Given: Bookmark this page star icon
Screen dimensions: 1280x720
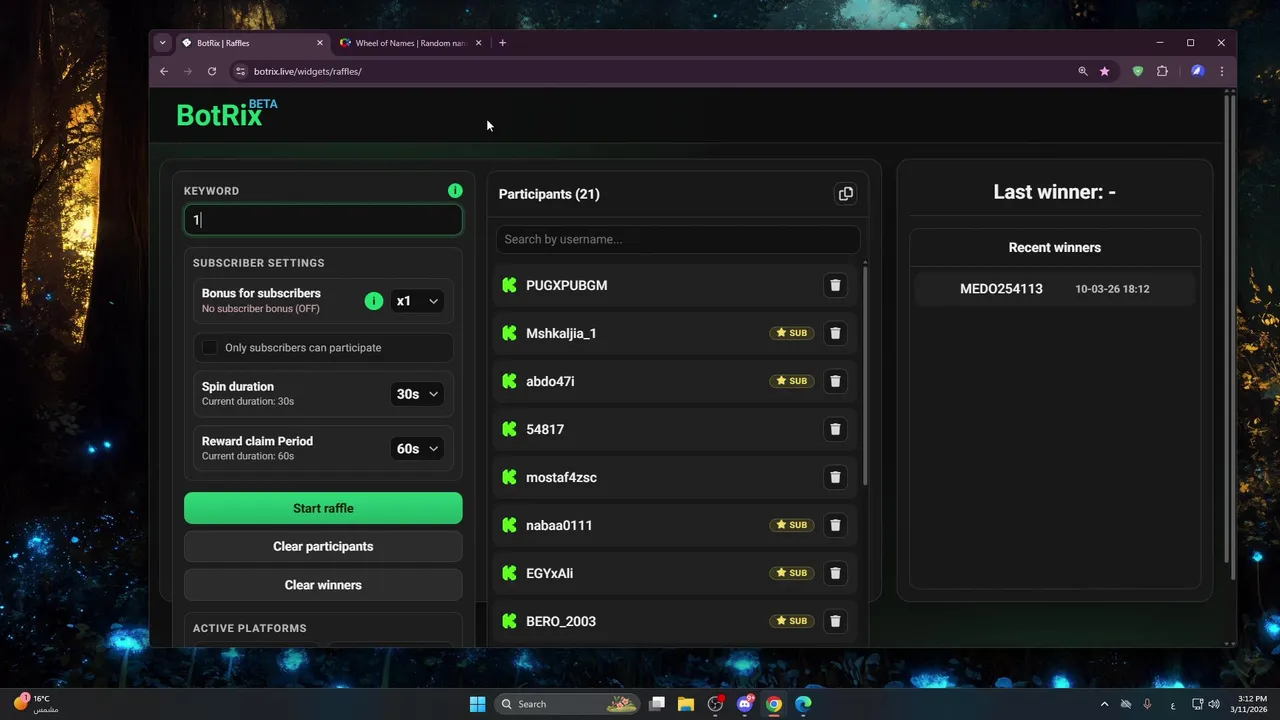Looking at the screenshot, I should pyautogui.click(x=1104, y=71).
